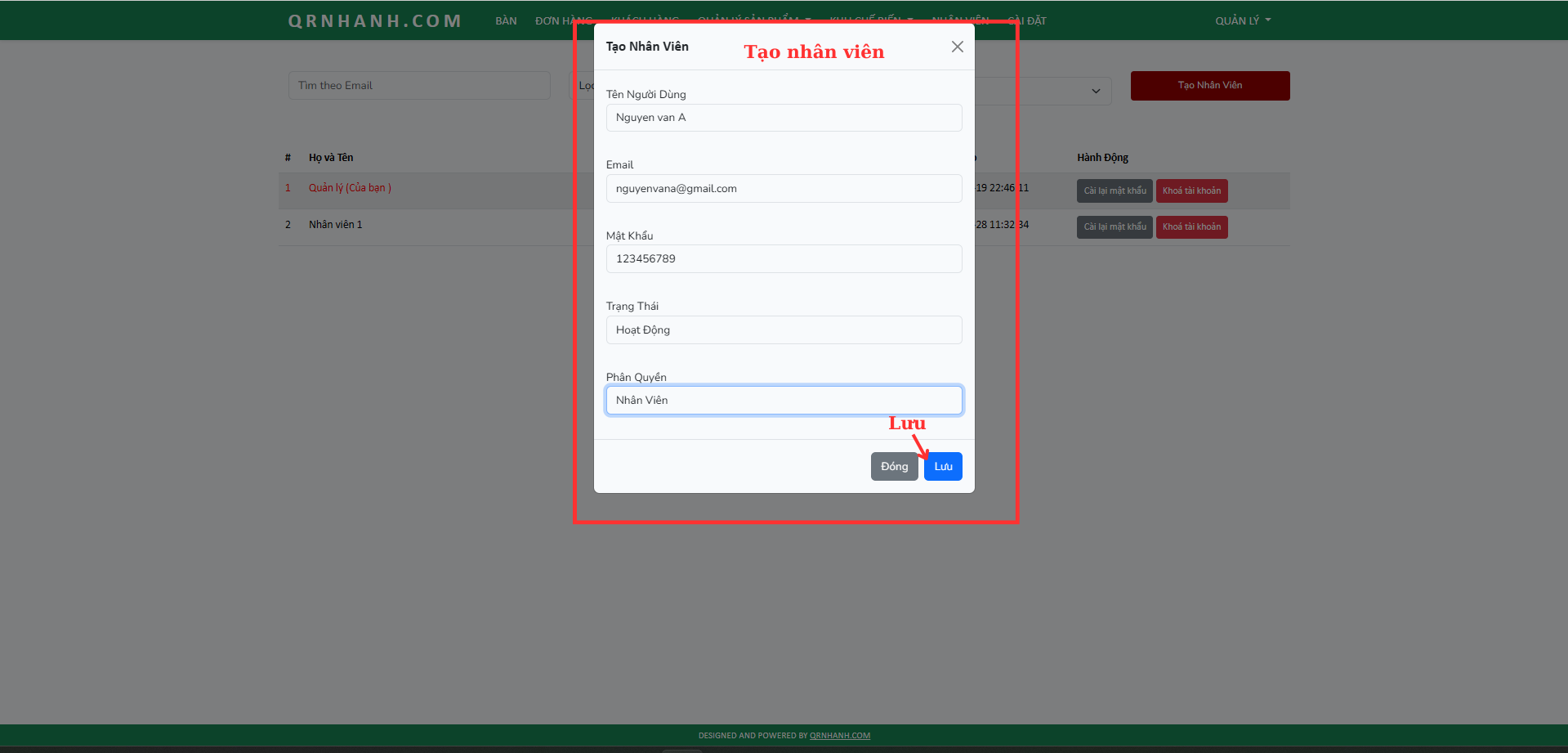The image size is (1568, 753).
Task: Lock the Nhân viên 1 account
Action: click(1191, 226)
